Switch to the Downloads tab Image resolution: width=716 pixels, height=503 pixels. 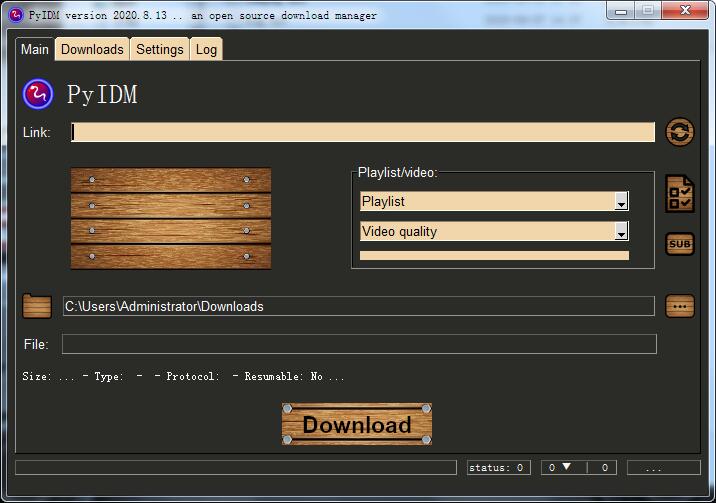click(x=92, y=49)
